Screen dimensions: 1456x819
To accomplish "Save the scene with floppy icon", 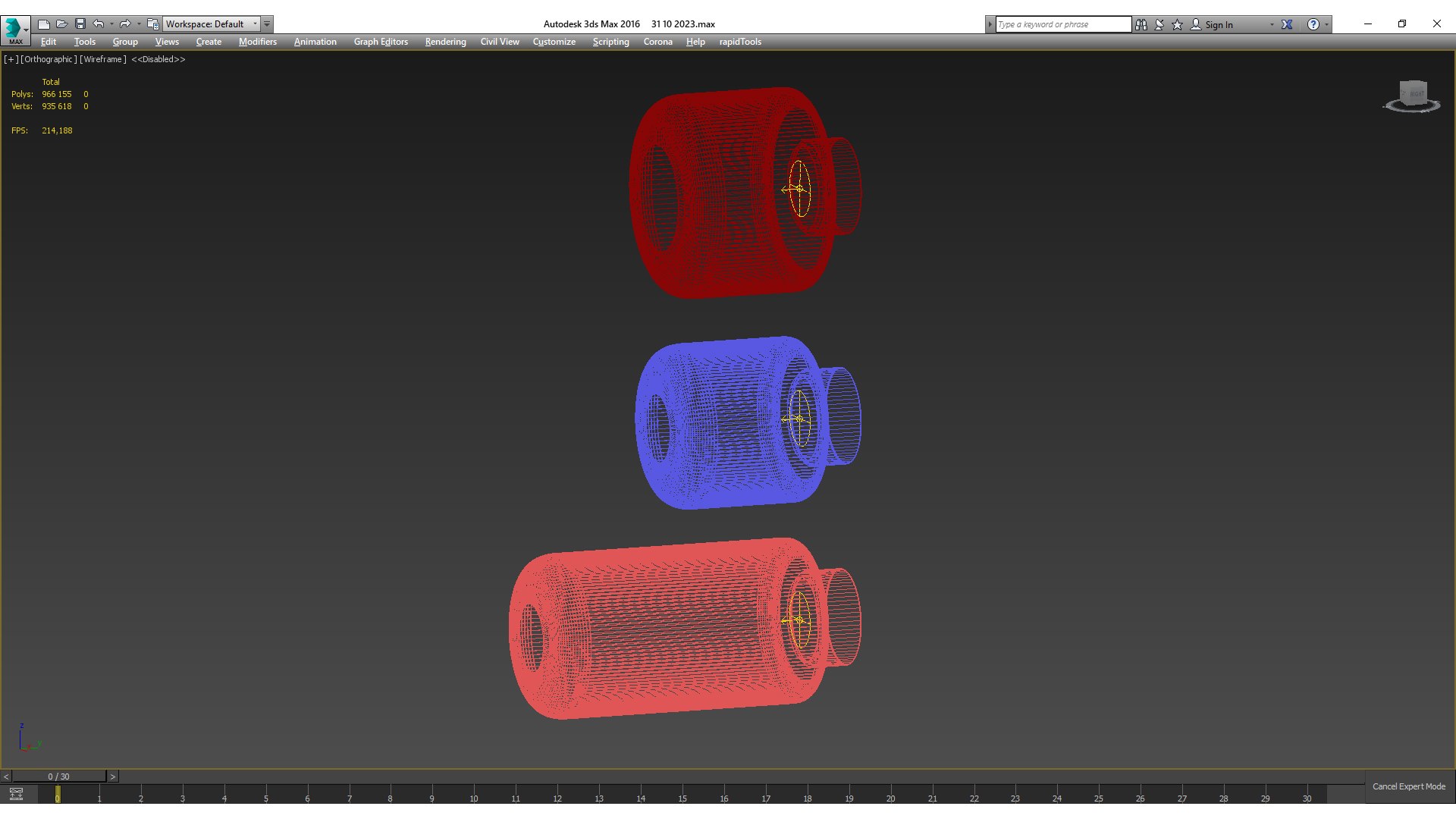I will click(x=80, y=24).
